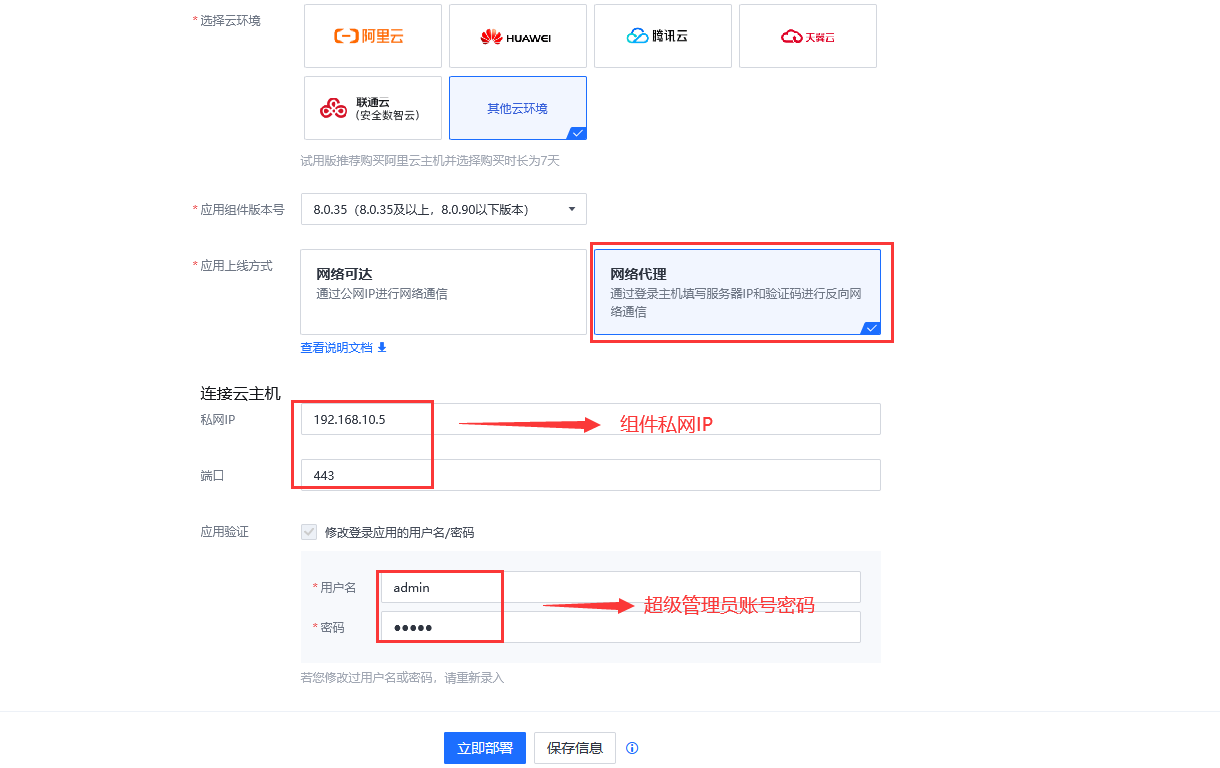Click the info icon beside 保存信息
Screen dimensions: 1220x768
632,748
